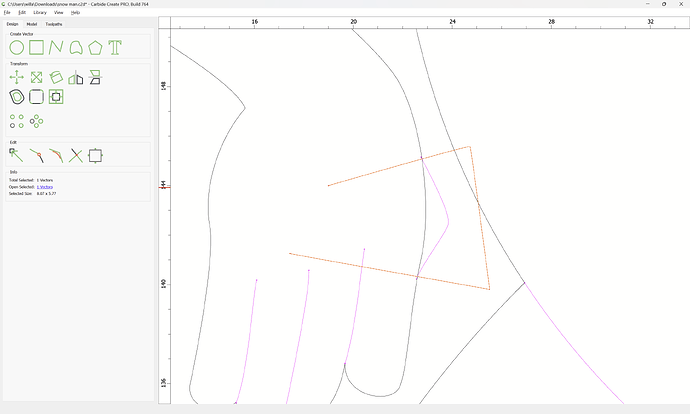Maximize the Carbide Create window
The height and width of the screenshot is (414, 690).
664,4
